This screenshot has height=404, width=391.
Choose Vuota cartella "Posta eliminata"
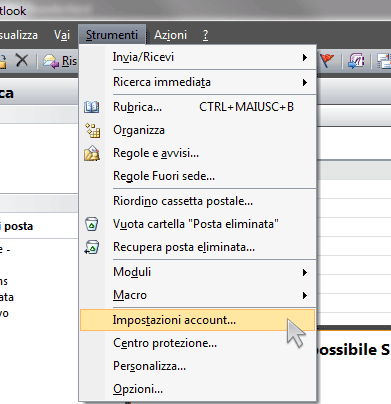tap(198, 224)
